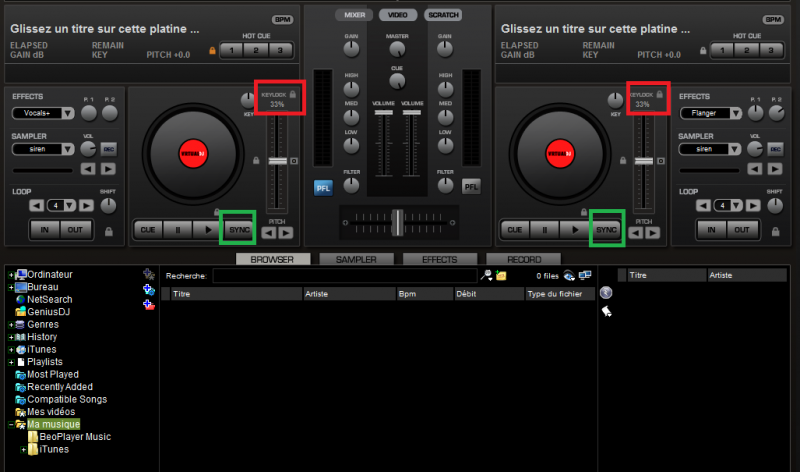The width and height of the screenshot is (800, 472).
Task: Click the left sampler REC button
Action: [108, 149]
